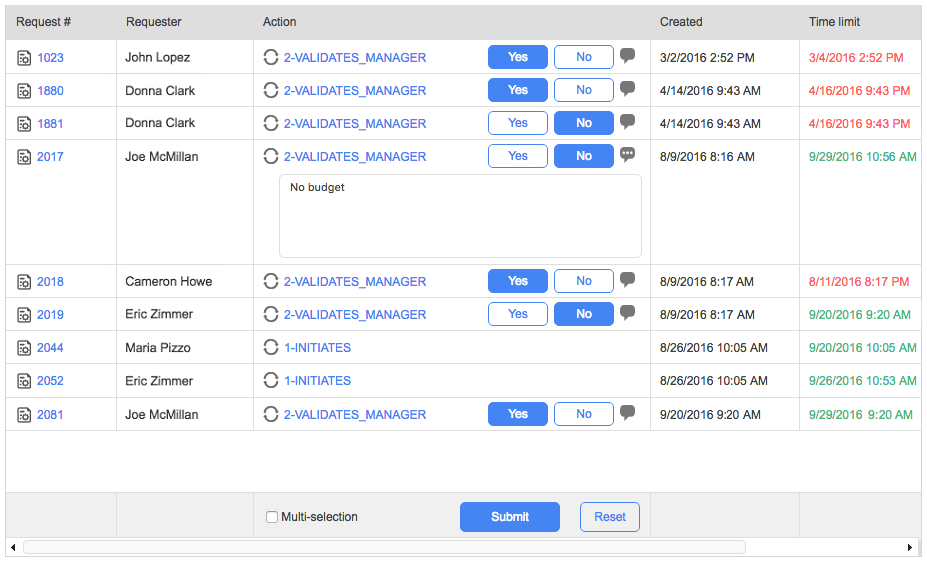This screenshot has width=927, height=561.
Task: Click the filled comment icon for request 2017
Action: coord(627,155)
